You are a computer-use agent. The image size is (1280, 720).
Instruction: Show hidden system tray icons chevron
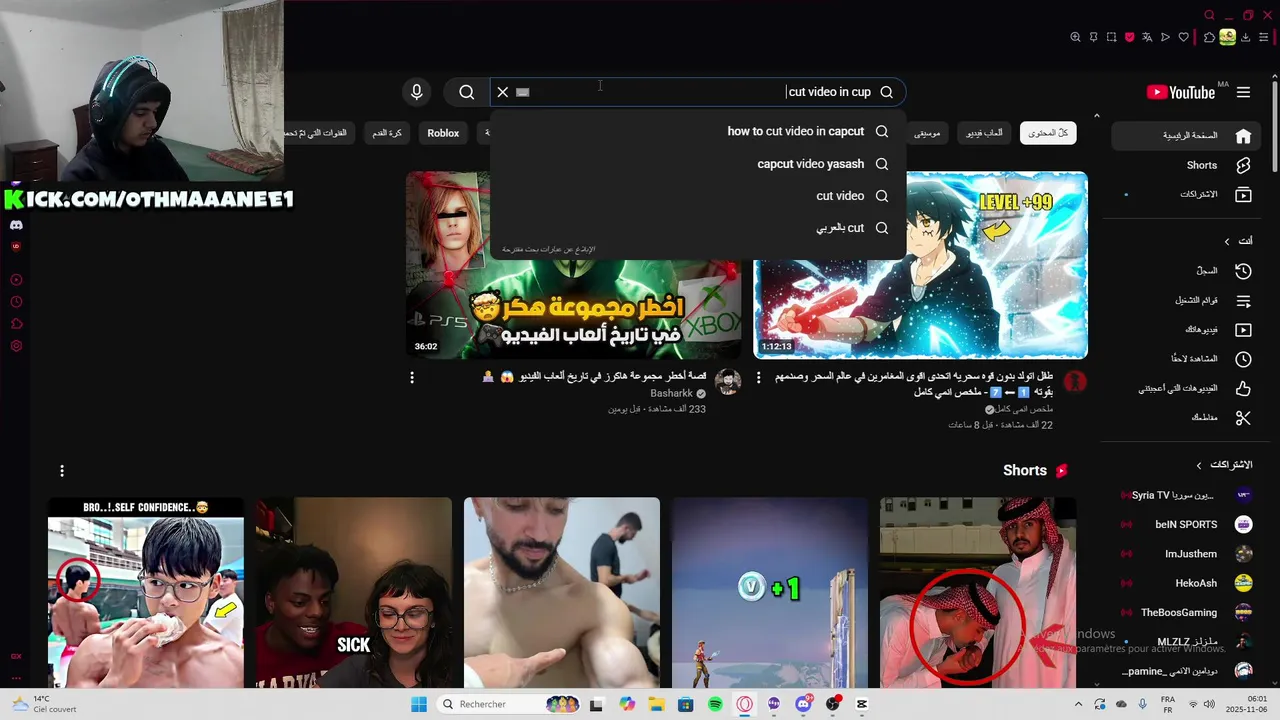point(1078,704)
